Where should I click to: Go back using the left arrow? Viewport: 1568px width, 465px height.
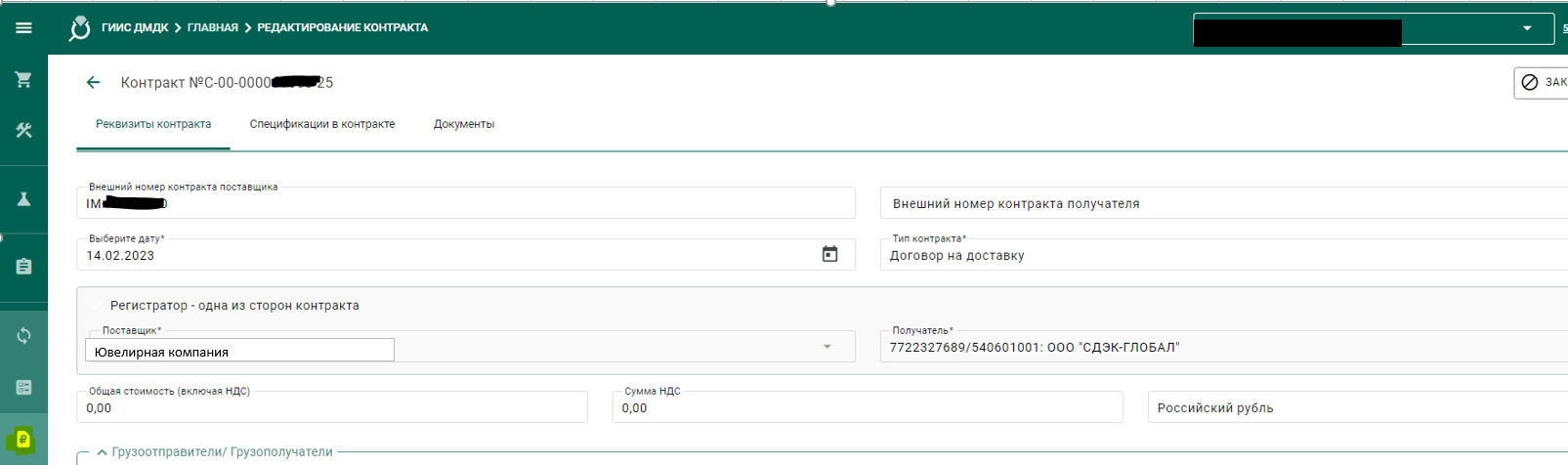(x=93, y=83)
